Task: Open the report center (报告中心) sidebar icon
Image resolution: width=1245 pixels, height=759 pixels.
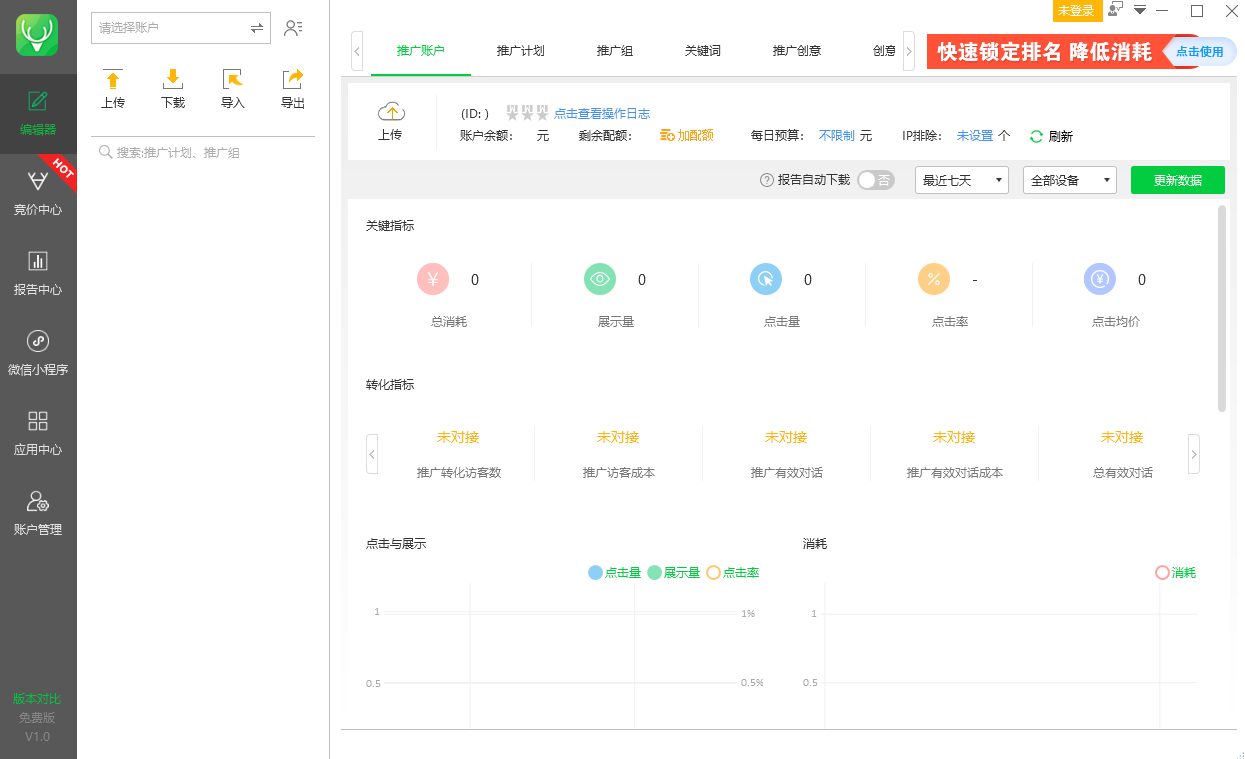Action: tap(38, 262)
